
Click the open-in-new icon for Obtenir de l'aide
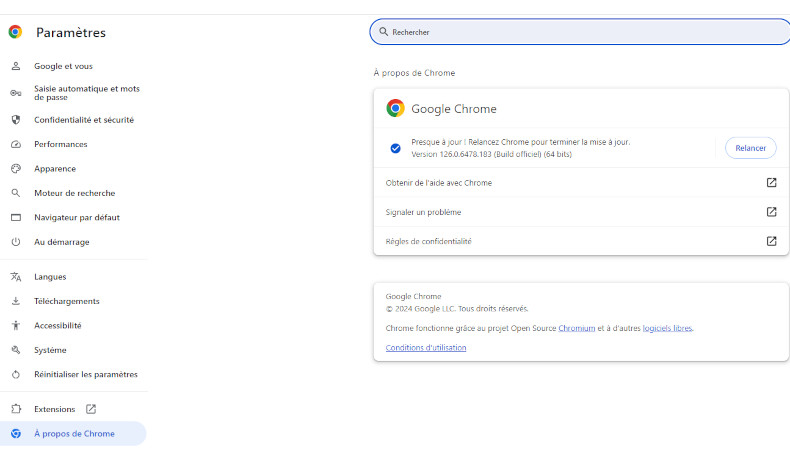[x=771, y=182]
